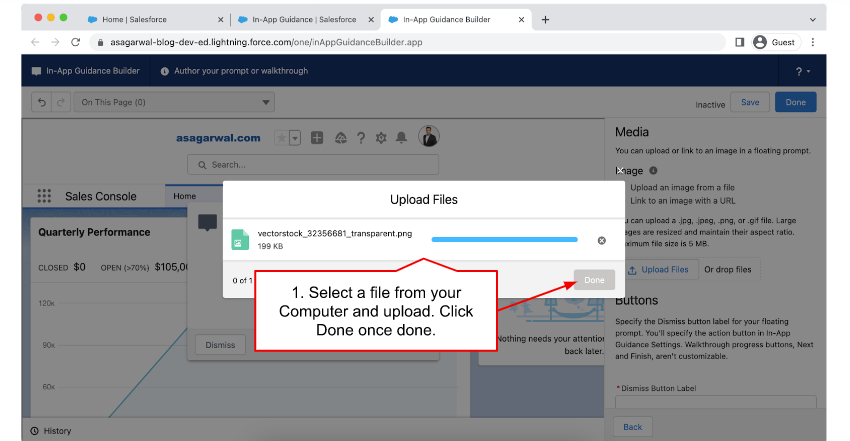
Task: Select the In-App Guidance Builder browser tab
Action: point(446,20)
